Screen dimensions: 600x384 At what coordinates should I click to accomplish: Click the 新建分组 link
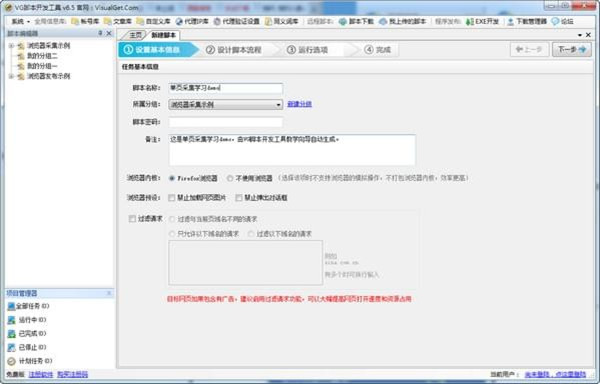299,104
